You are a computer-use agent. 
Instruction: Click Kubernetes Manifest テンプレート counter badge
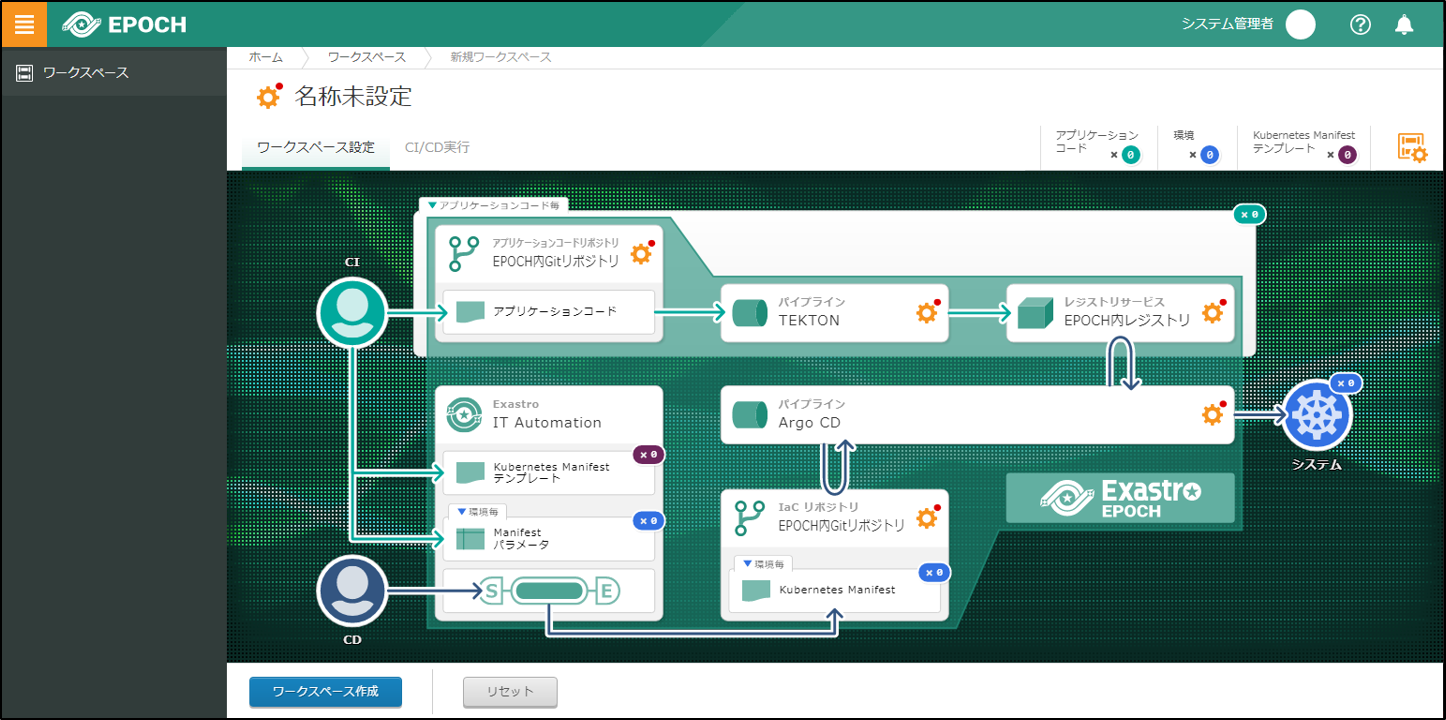[x=1347, y=154]
